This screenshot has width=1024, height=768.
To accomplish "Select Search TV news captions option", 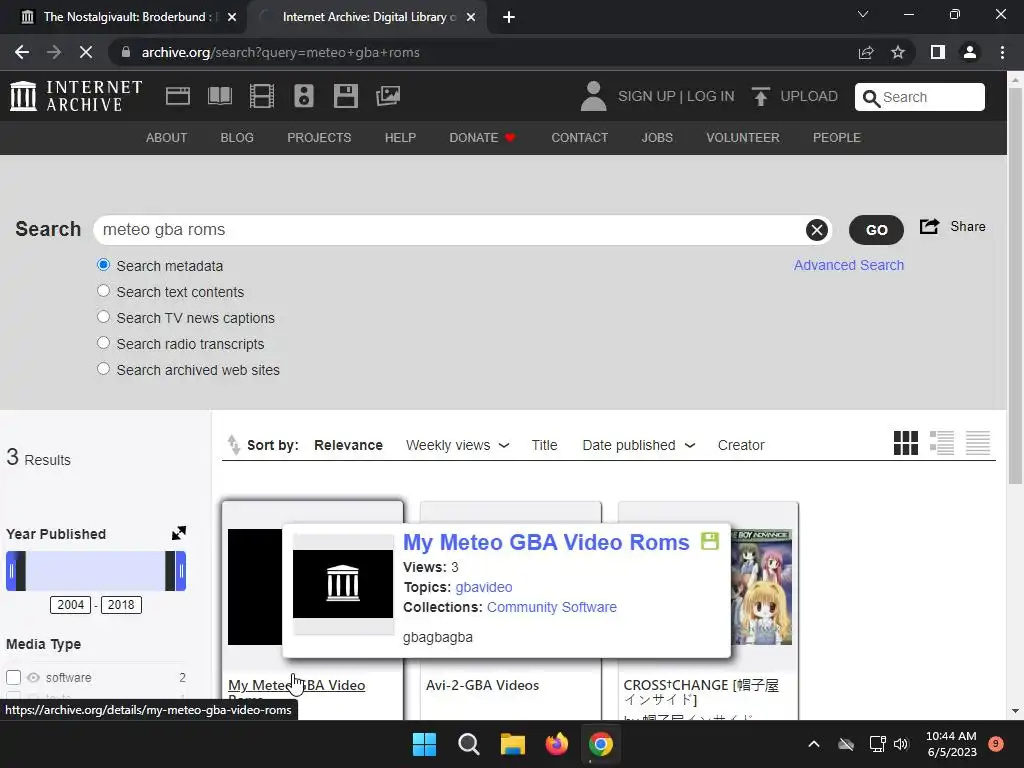I will click(x=103, y=317).
